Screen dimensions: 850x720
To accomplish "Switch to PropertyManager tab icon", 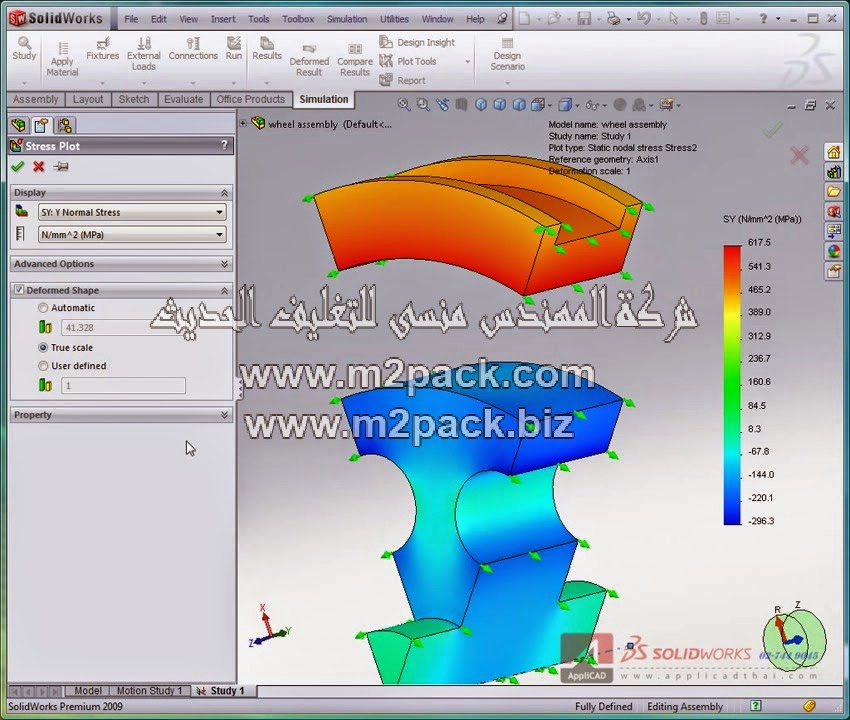I will (41, 125).
